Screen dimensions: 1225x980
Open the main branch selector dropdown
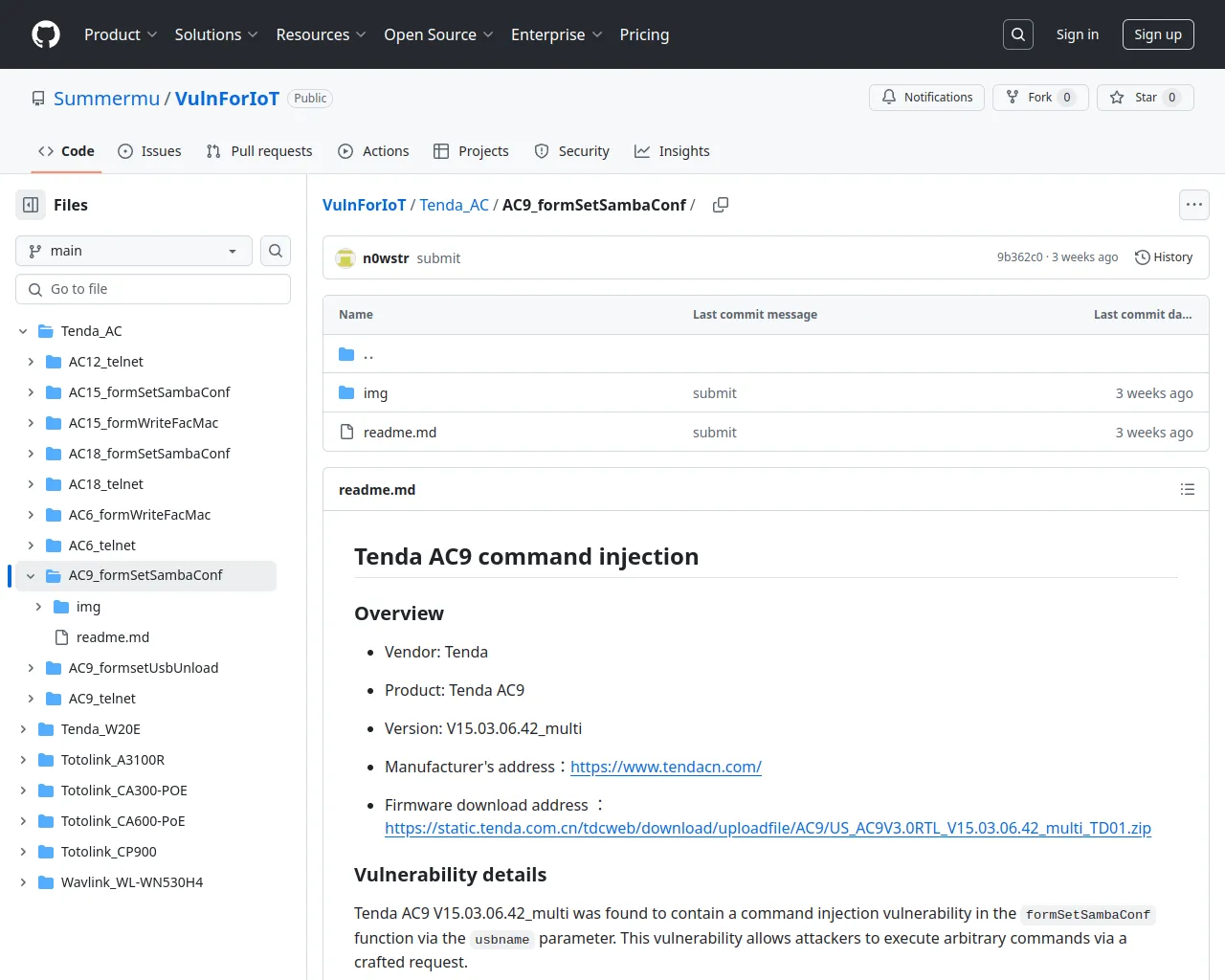click(134, 251)
